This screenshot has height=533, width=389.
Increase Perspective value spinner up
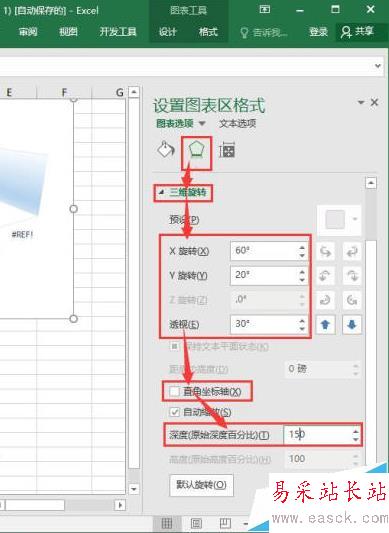click(302, 320)
